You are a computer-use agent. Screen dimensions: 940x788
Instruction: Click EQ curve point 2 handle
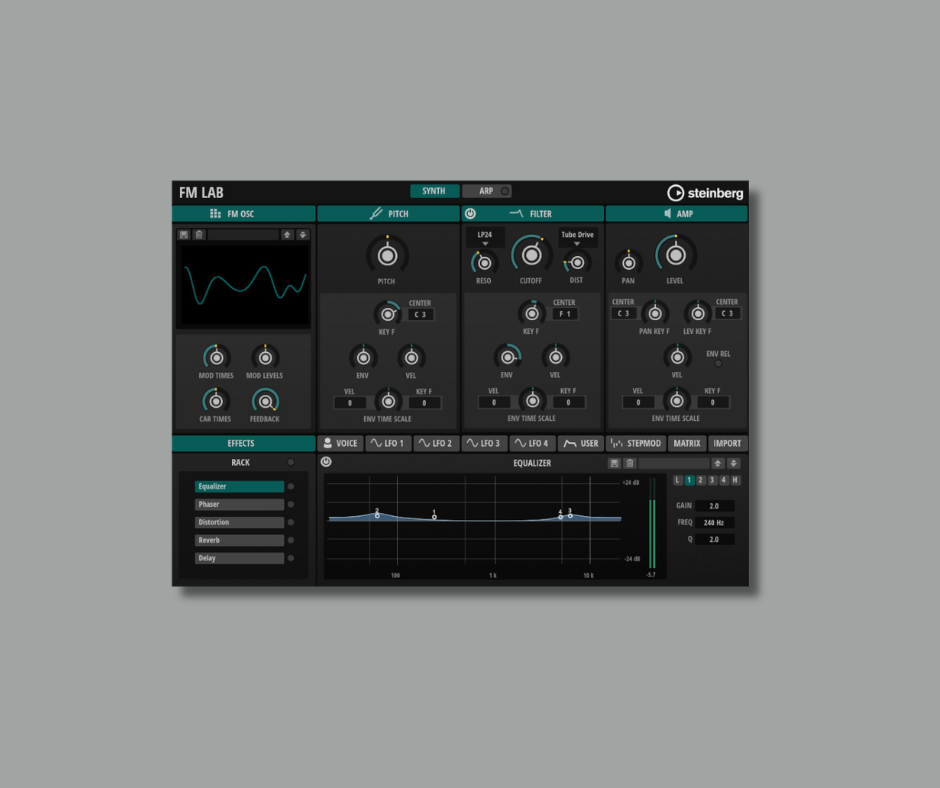377,515
